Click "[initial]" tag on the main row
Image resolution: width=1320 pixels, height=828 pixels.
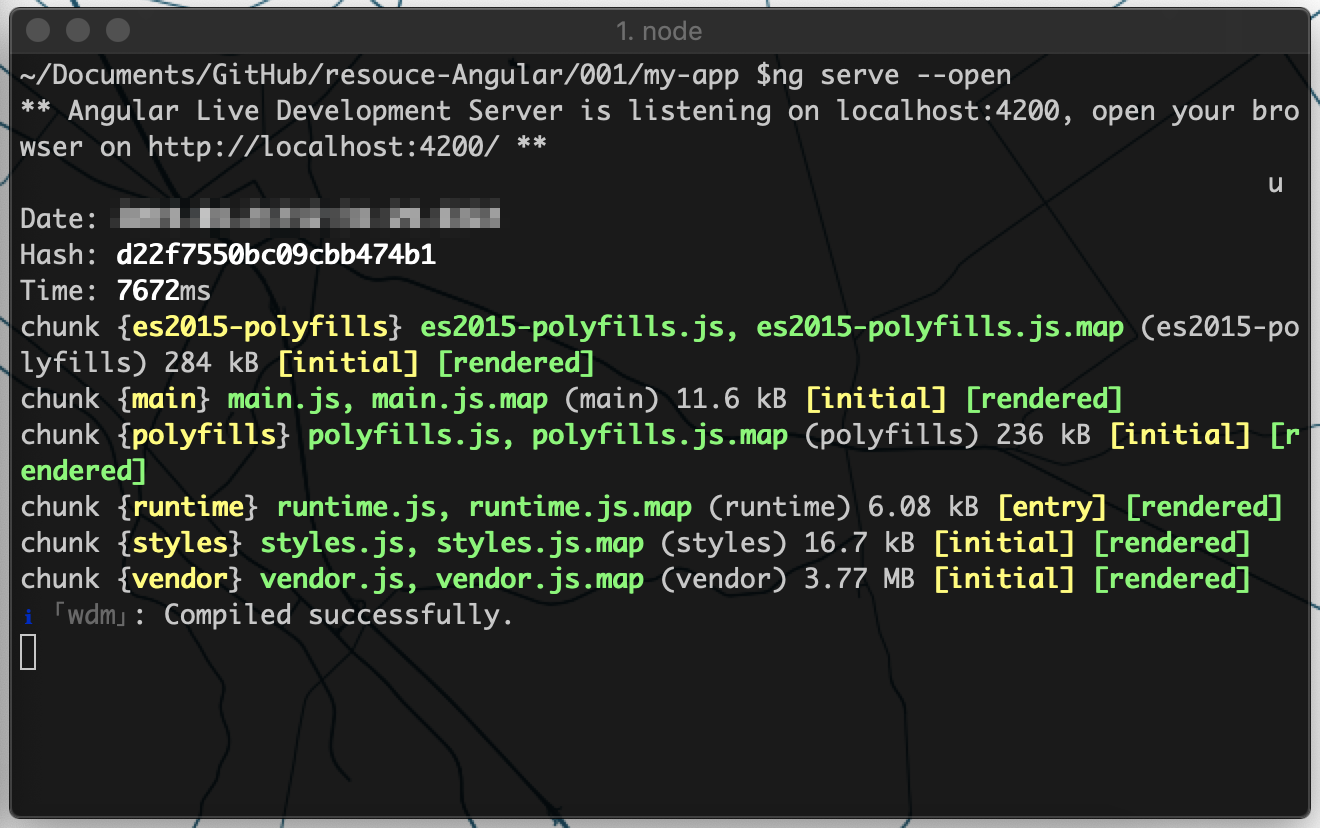pos(876,399)
